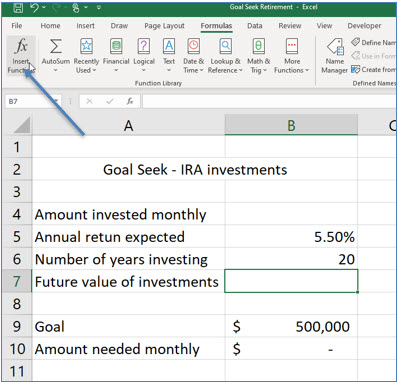Switch to the Home tab
The height and width of the screenshot is (382, 398).
click(x=50, y=26)
